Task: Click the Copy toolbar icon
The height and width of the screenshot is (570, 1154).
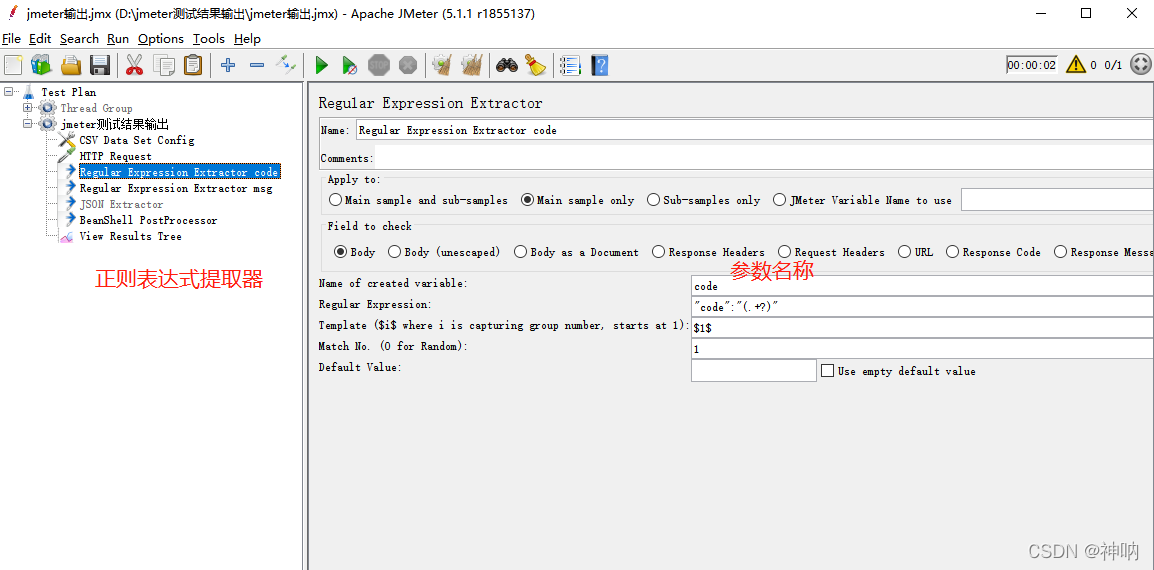Action: [x=163, y=65]
